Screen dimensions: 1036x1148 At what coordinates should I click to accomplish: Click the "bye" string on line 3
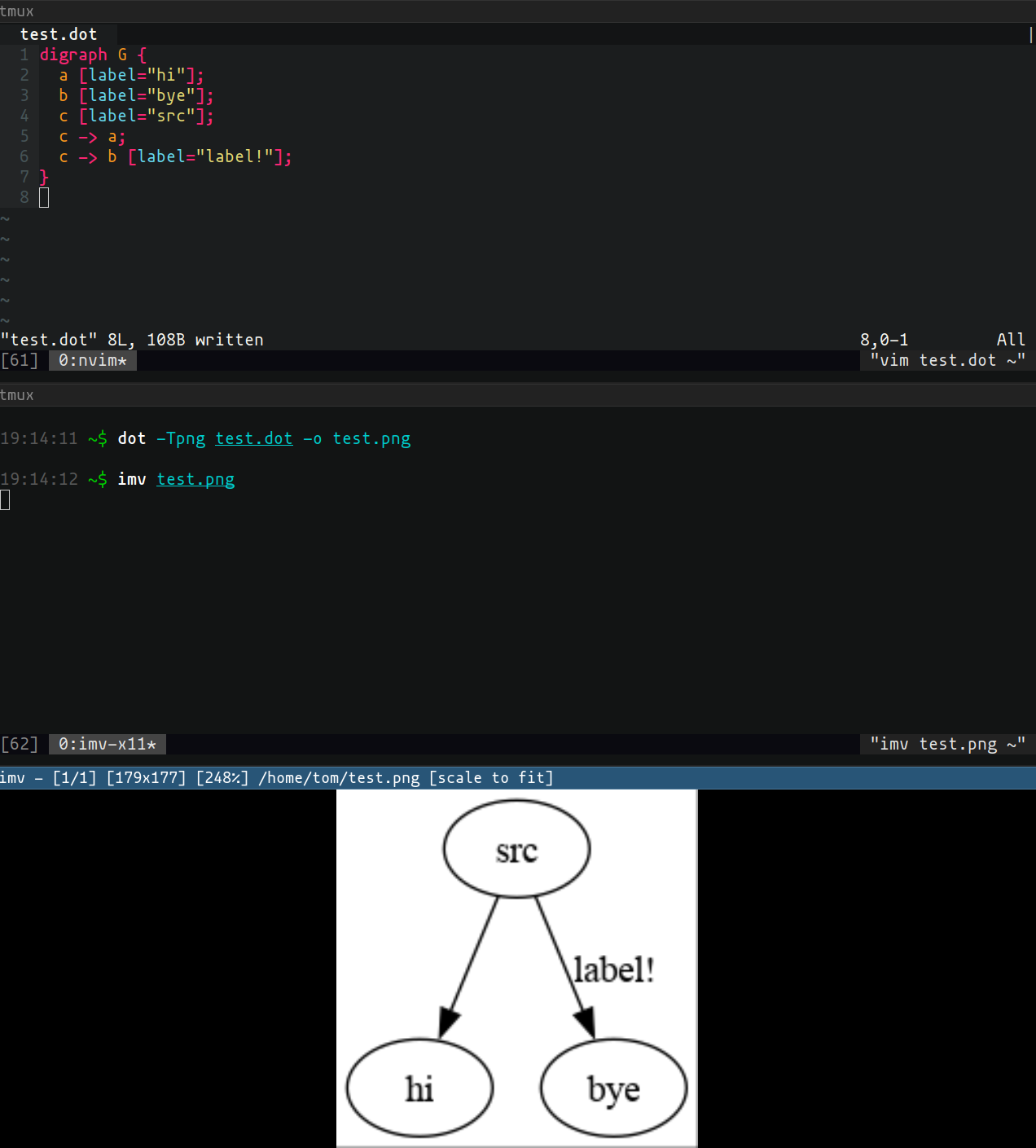coord(171,95)
